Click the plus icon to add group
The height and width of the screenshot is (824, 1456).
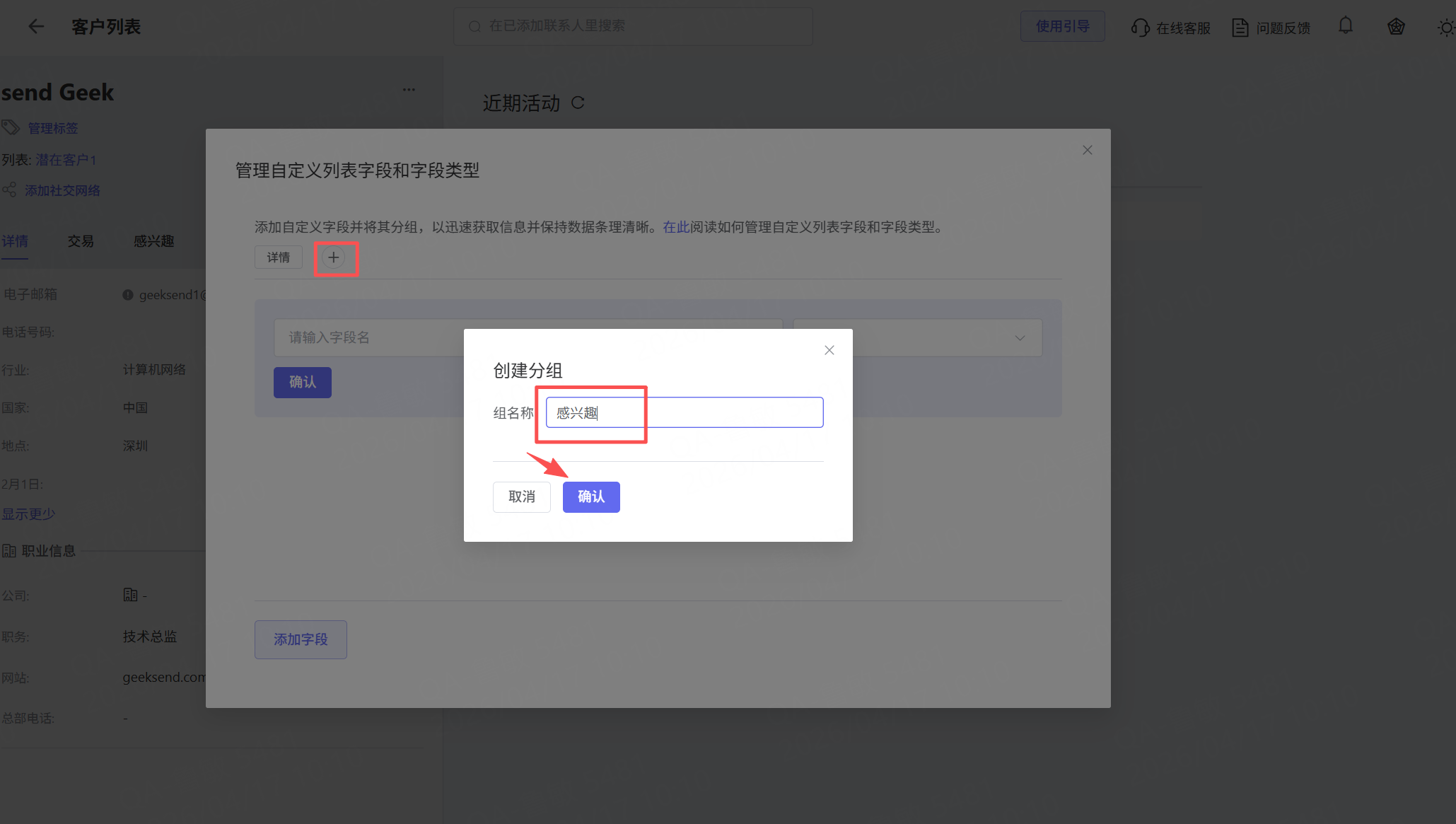tap(334, 257)
